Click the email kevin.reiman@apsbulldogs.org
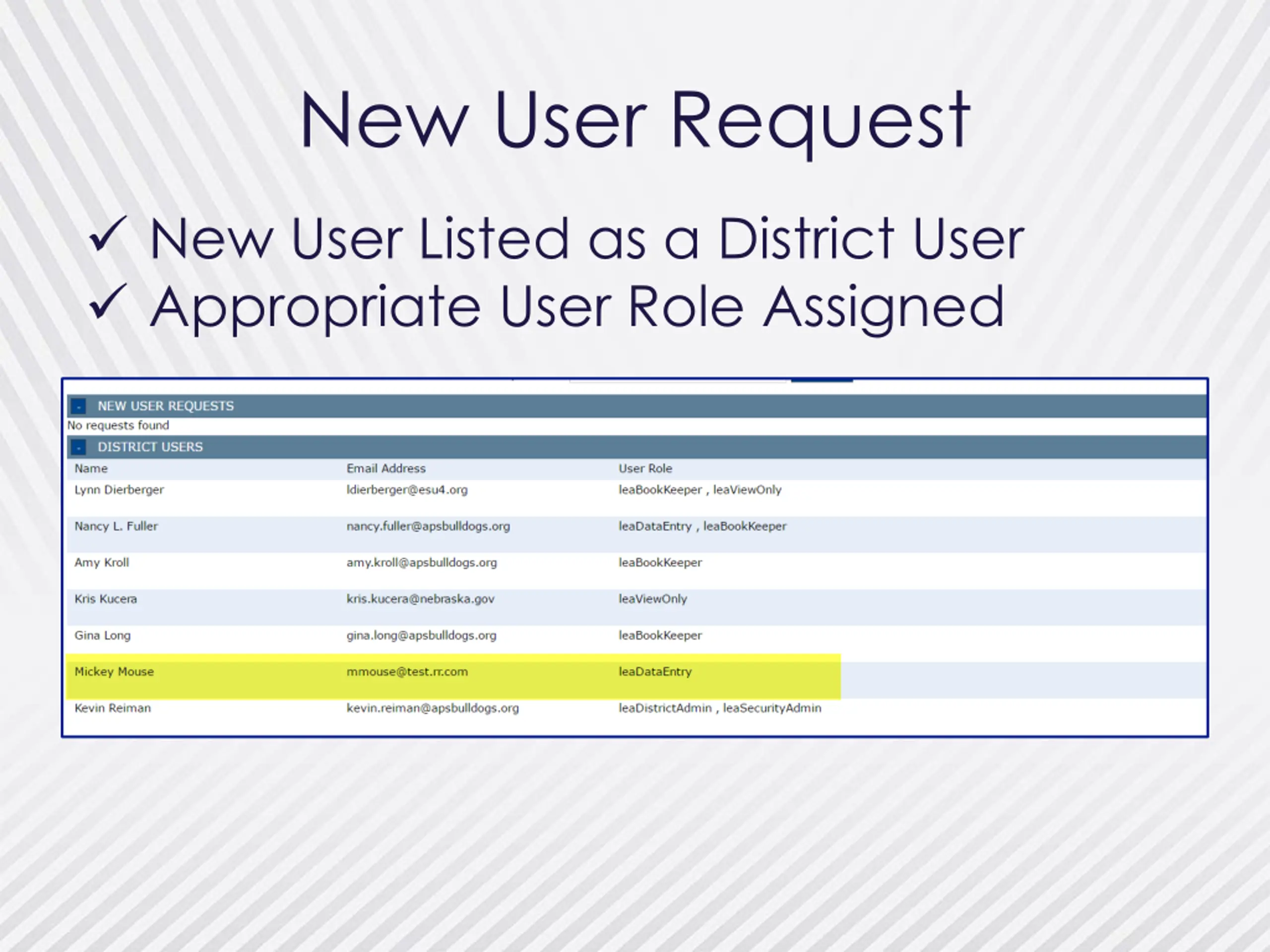The image size is (1270, 952). [x=433, y=708]
